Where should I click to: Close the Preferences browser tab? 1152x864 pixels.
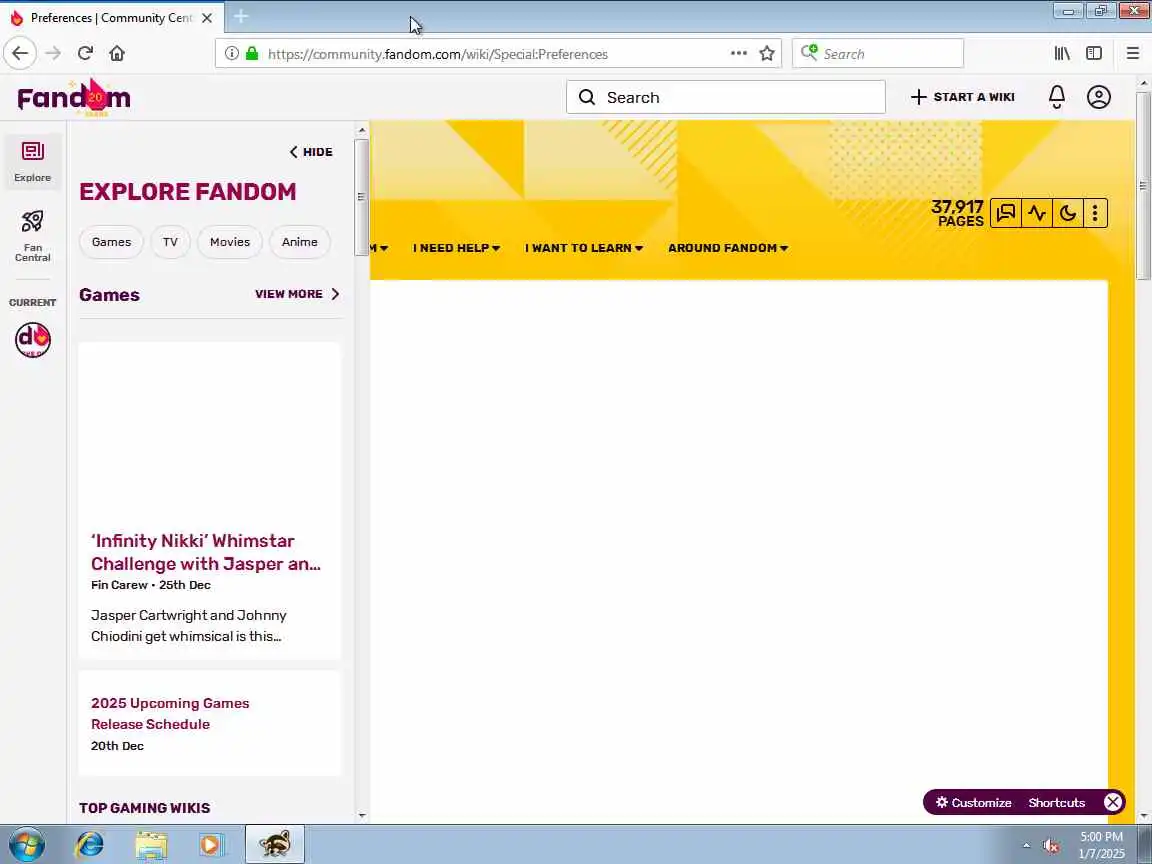(x=207, y=18)
